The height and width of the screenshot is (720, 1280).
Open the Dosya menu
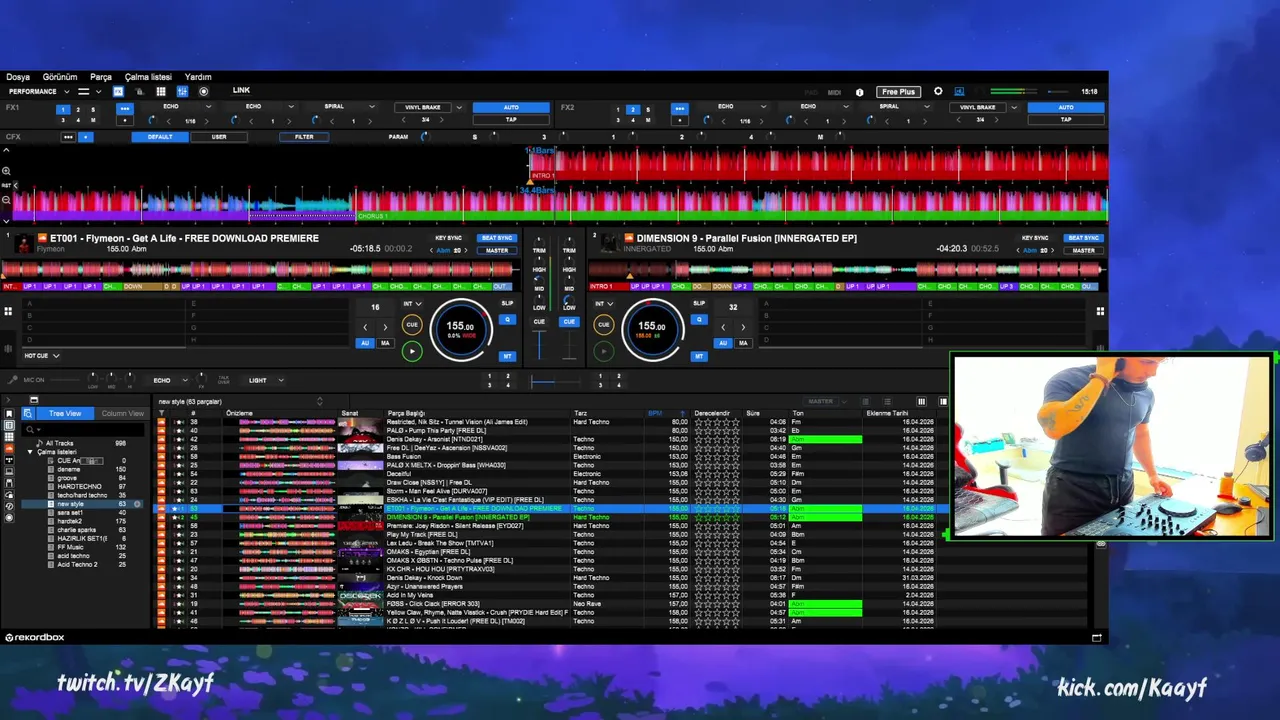coord(18,77)
